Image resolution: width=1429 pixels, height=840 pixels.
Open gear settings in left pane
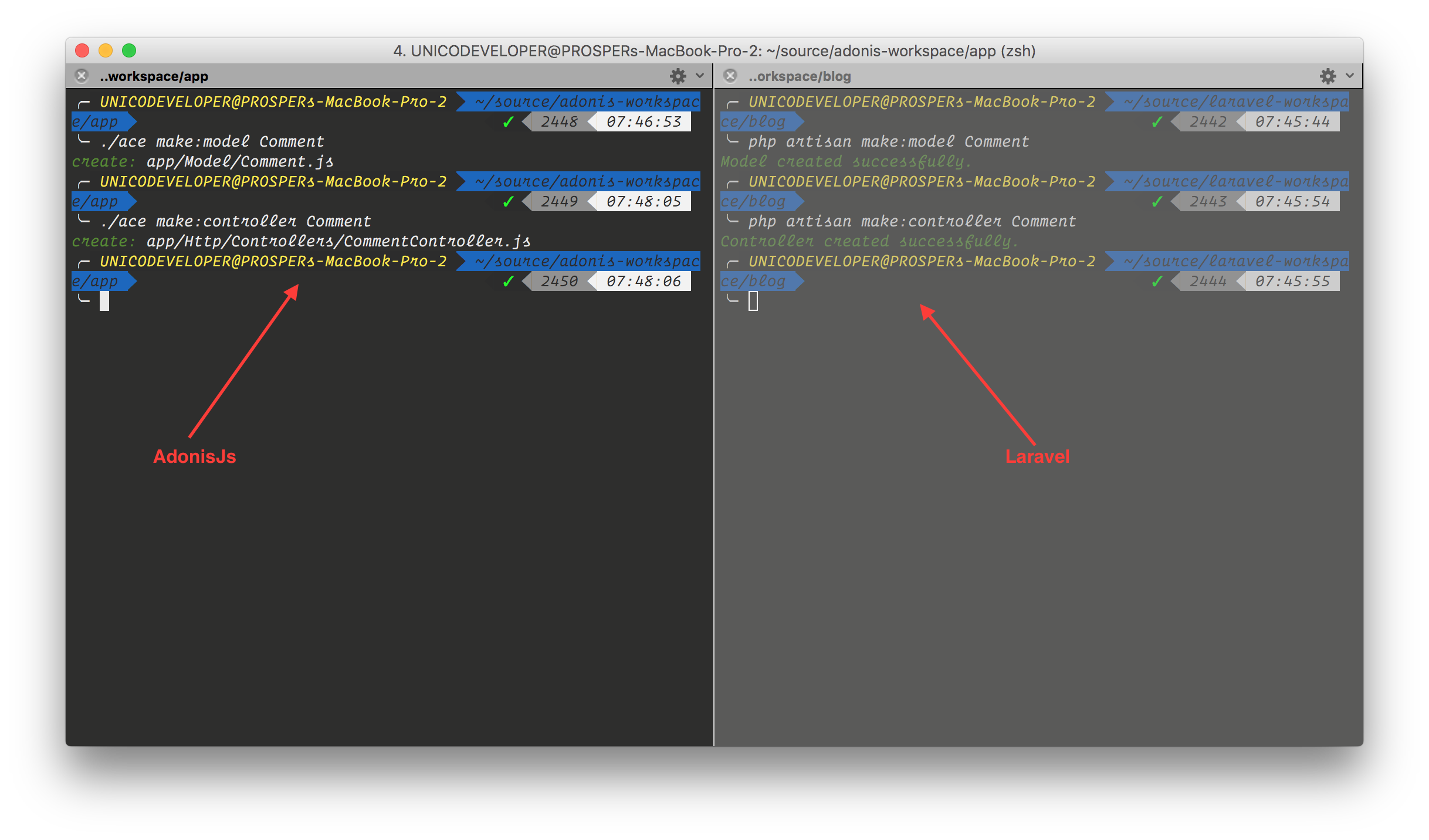678,76
